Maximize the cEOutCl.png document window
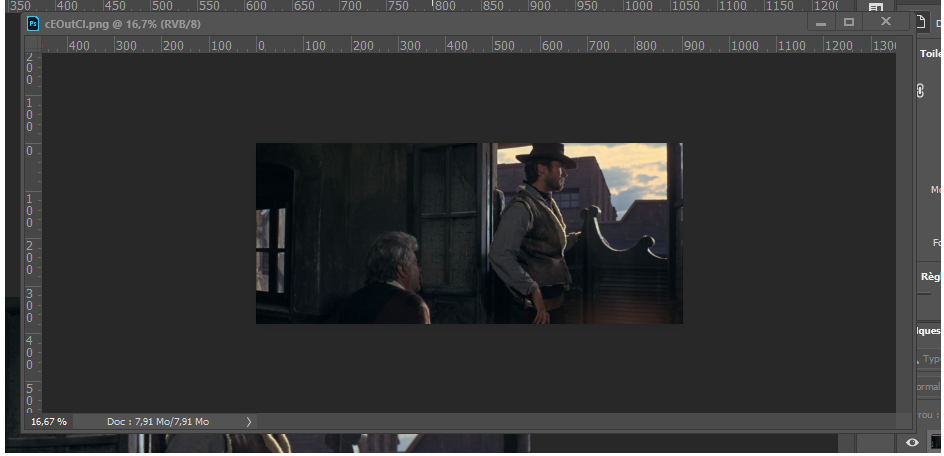Screen dimensions: 944x456 tap(849, 22)
